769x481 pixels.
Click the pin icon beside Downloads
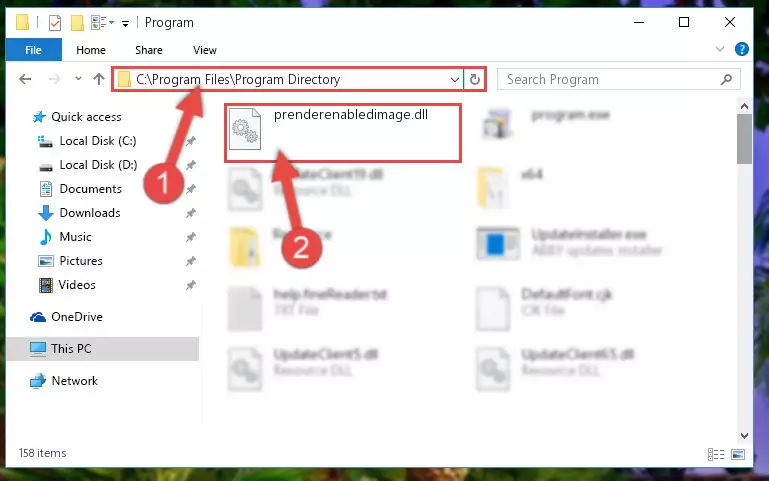coord(190,213)
